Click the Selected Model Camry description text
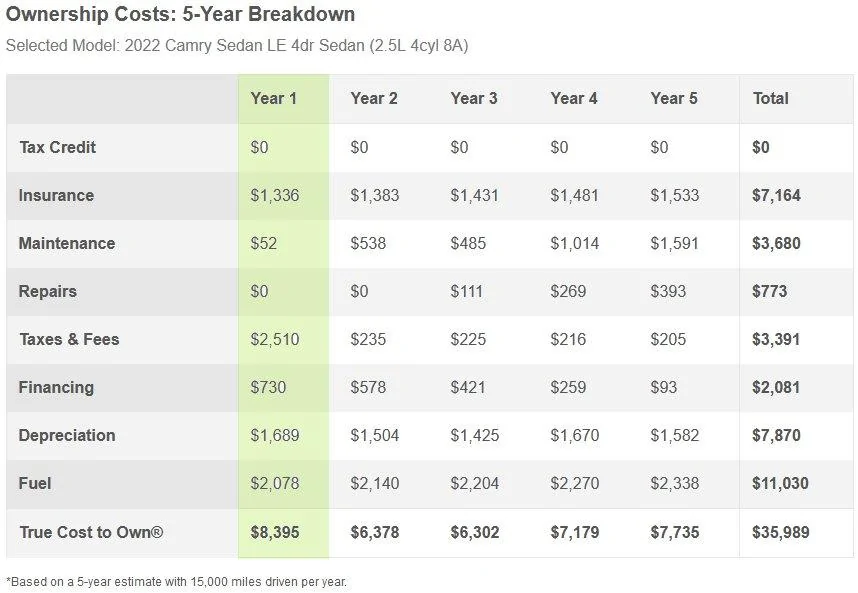This screenshot has width=858, height=593. pos(237,46)
